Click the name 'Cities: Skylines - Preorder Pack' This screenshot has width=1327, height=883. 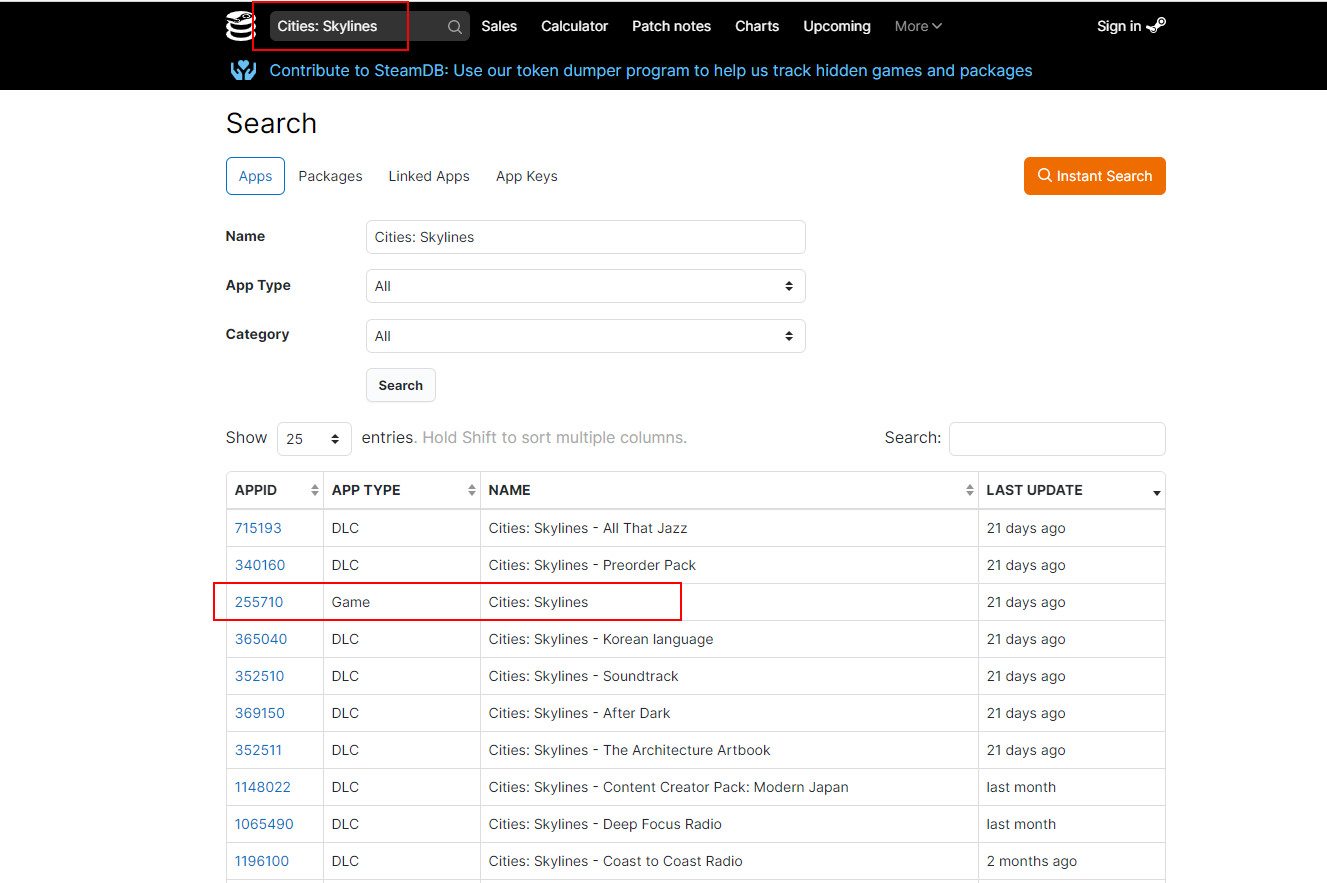point(592,565)
